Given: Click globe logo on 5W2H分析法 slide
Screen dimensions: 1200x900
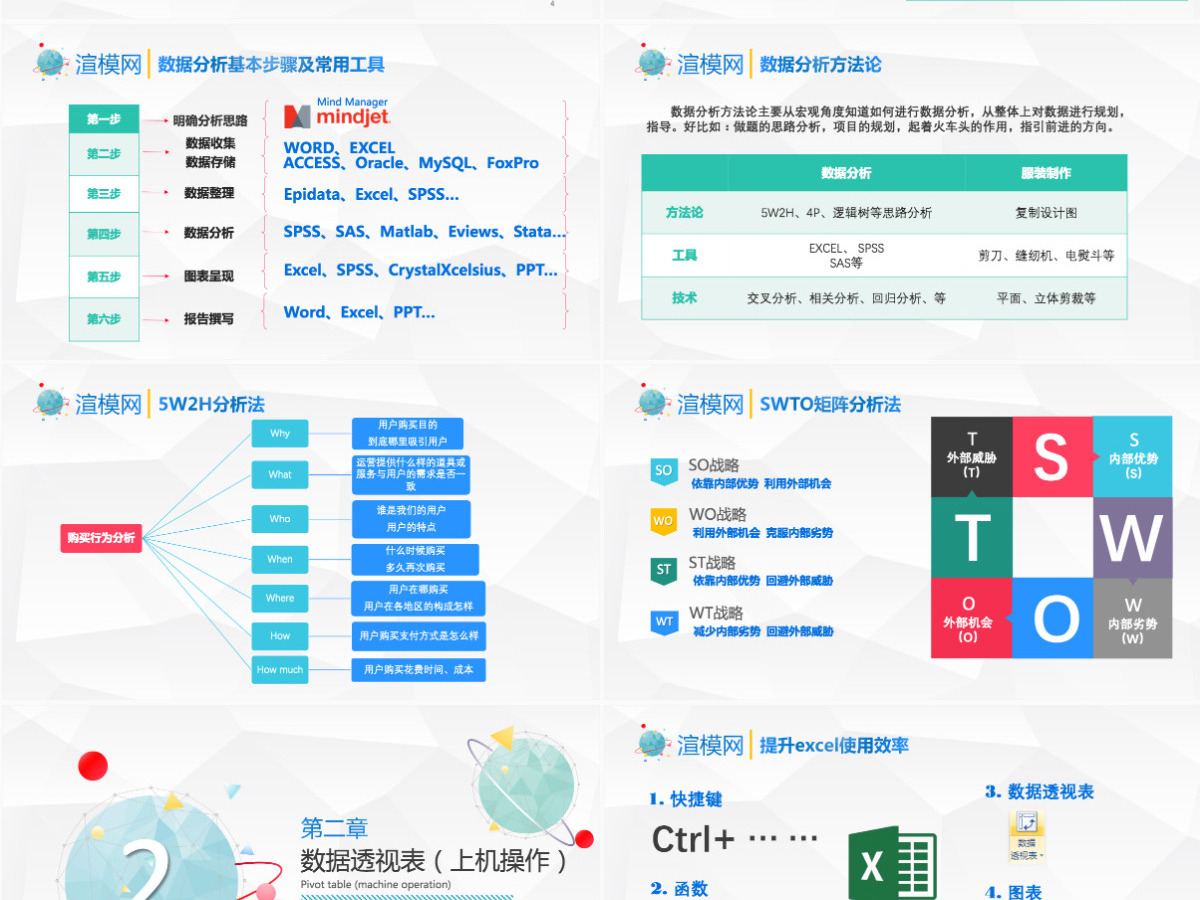Looking at the screenshot, I should click(51, 403).
